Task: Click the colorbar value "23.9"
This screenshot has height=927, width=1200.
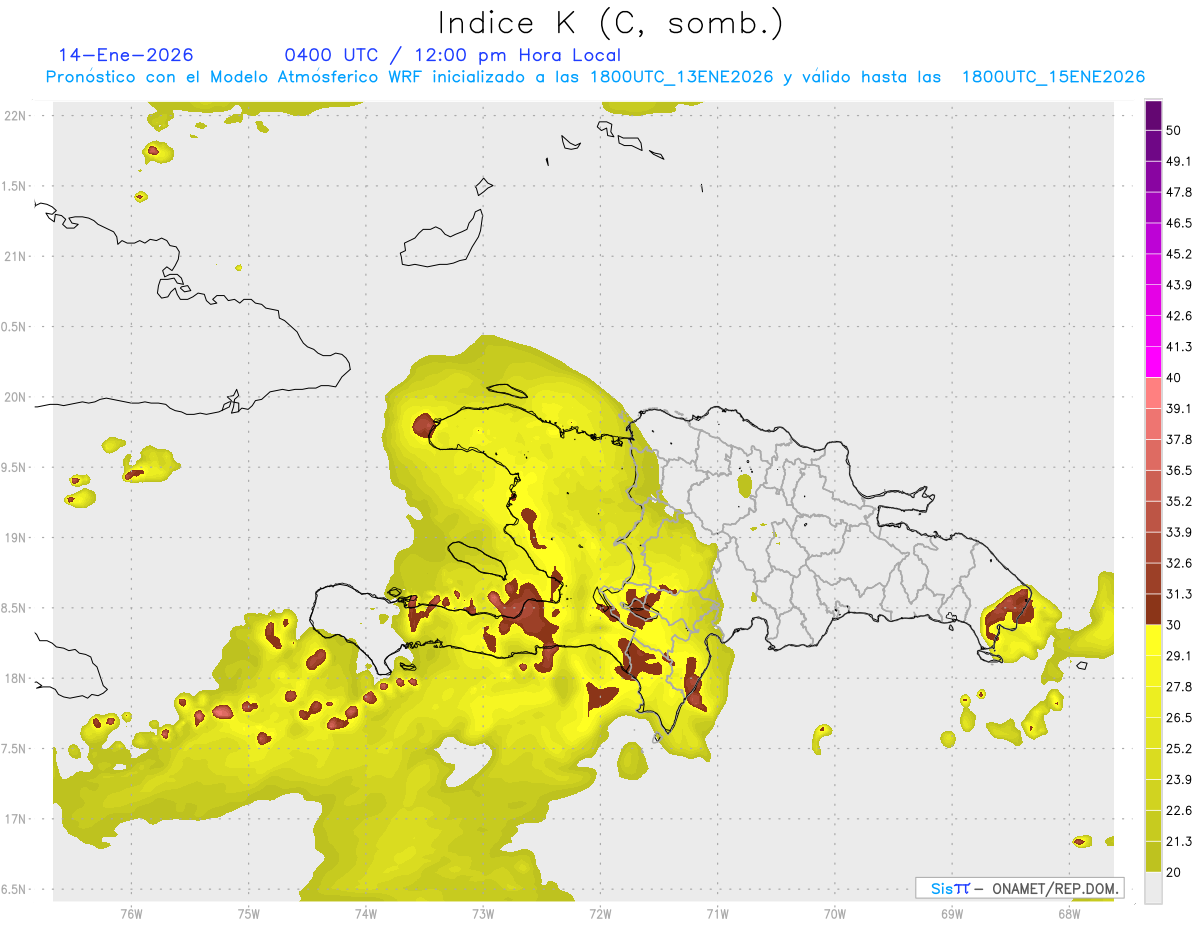Action: [x=1179, y=780]
